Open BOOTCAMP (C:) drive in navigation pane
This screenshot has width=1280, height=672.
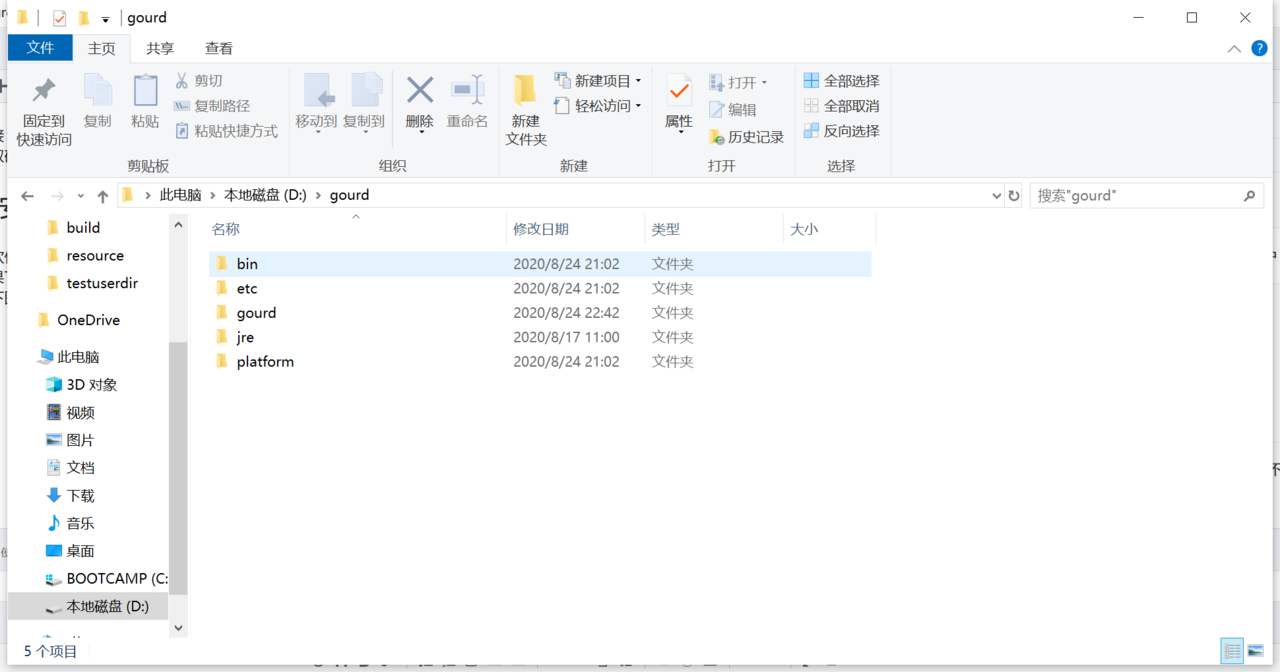[x=106, y=579]
